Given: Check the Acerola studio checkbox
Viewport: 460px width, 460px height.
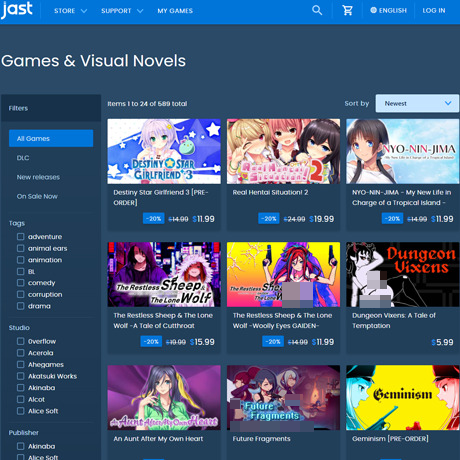Looking at the screenshot, I should pos(21,353).
